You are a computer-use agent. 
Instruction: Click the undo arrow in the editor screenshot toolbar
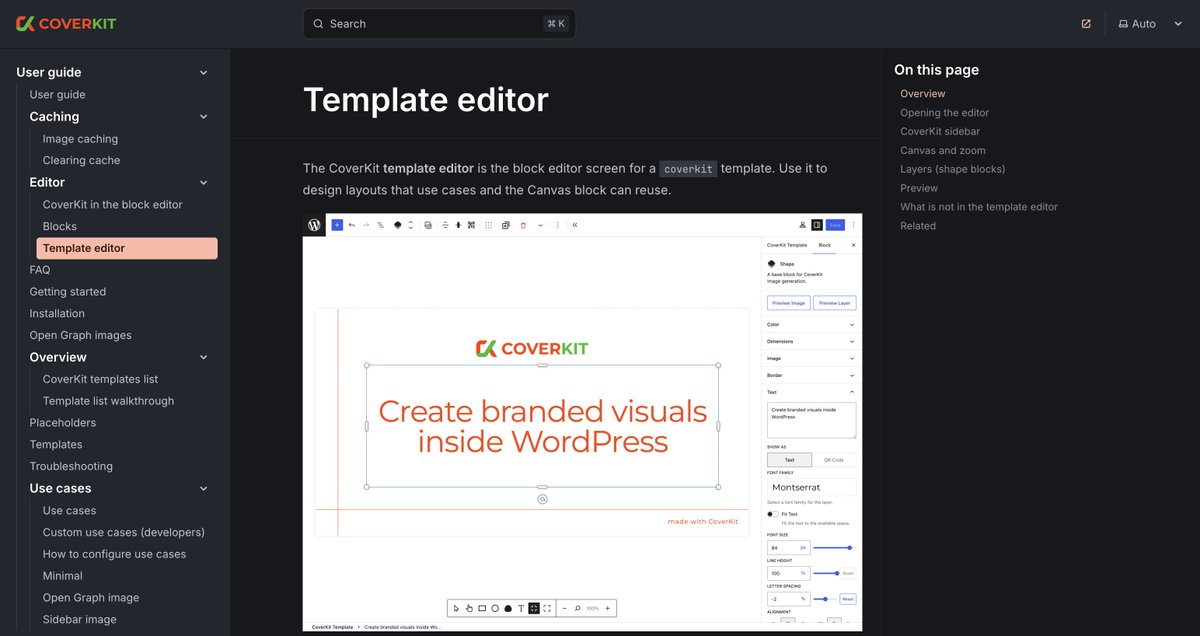pyautogui.click(x=351, y=225)
